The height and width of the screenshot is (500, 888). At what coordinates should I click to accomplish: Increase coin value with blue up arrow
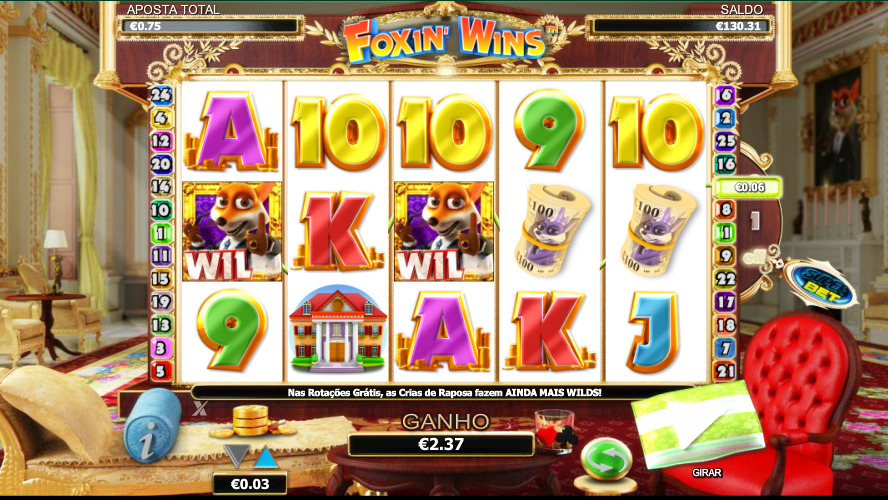click(x=266, y=457)
